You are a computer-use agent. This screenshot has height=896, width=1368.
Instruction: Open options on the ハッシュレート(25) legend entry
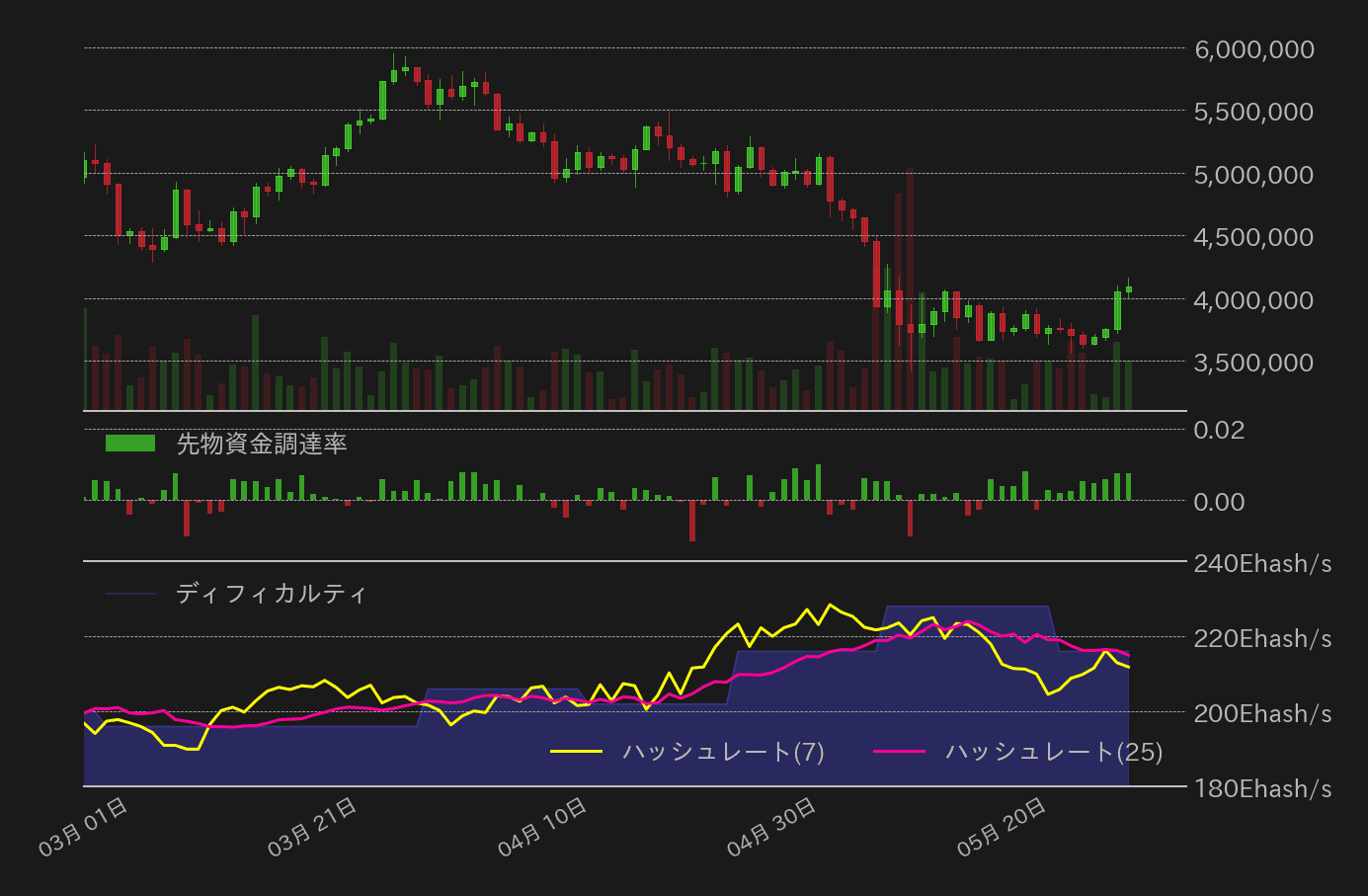pos(1052,751)
